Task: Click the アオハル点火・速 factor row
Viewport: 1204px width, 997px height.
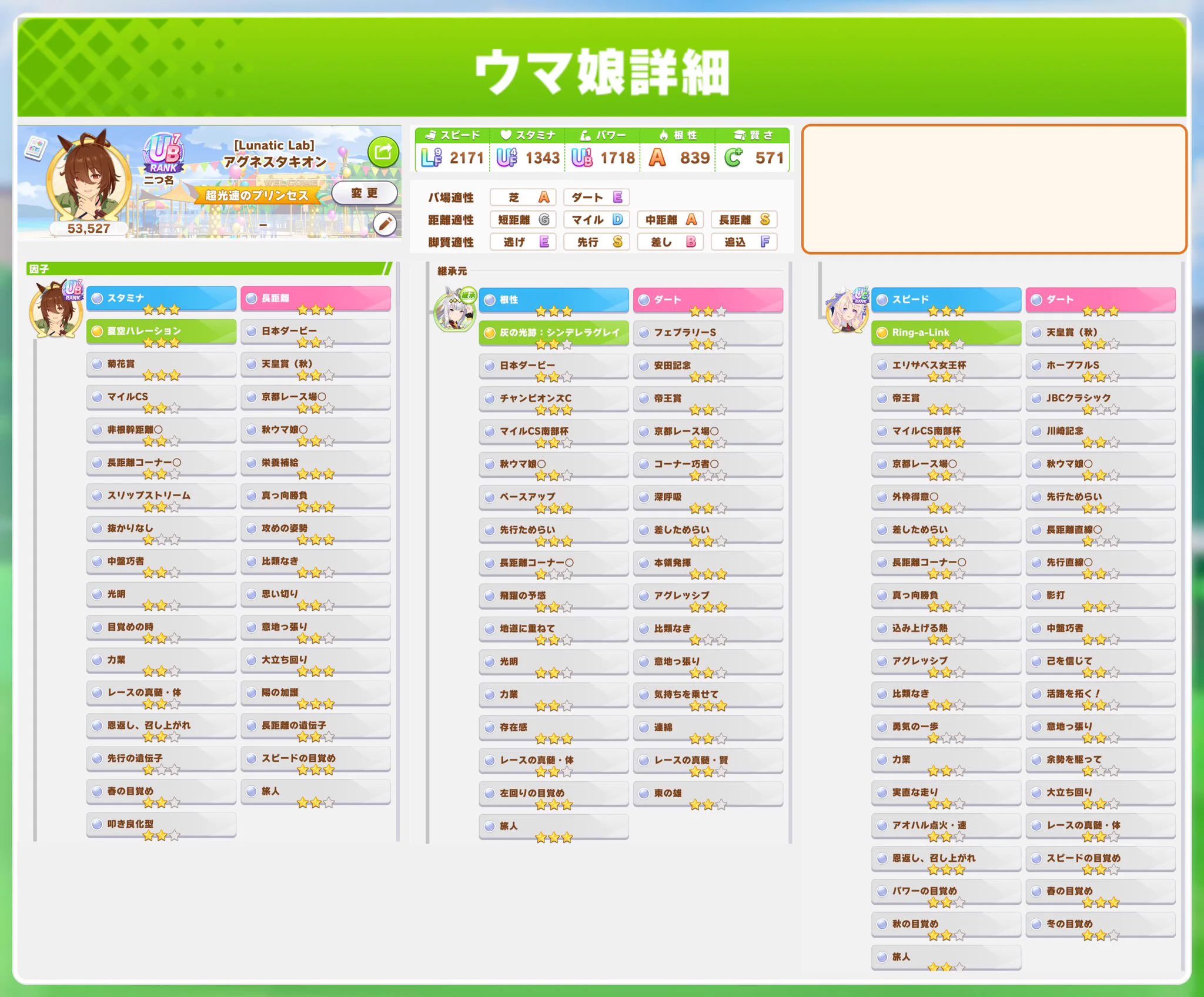Action: (x=947, y=826)
